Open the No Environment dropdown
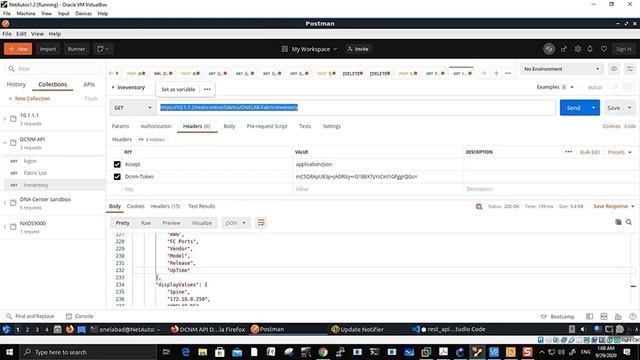 [x=562, y=69]
